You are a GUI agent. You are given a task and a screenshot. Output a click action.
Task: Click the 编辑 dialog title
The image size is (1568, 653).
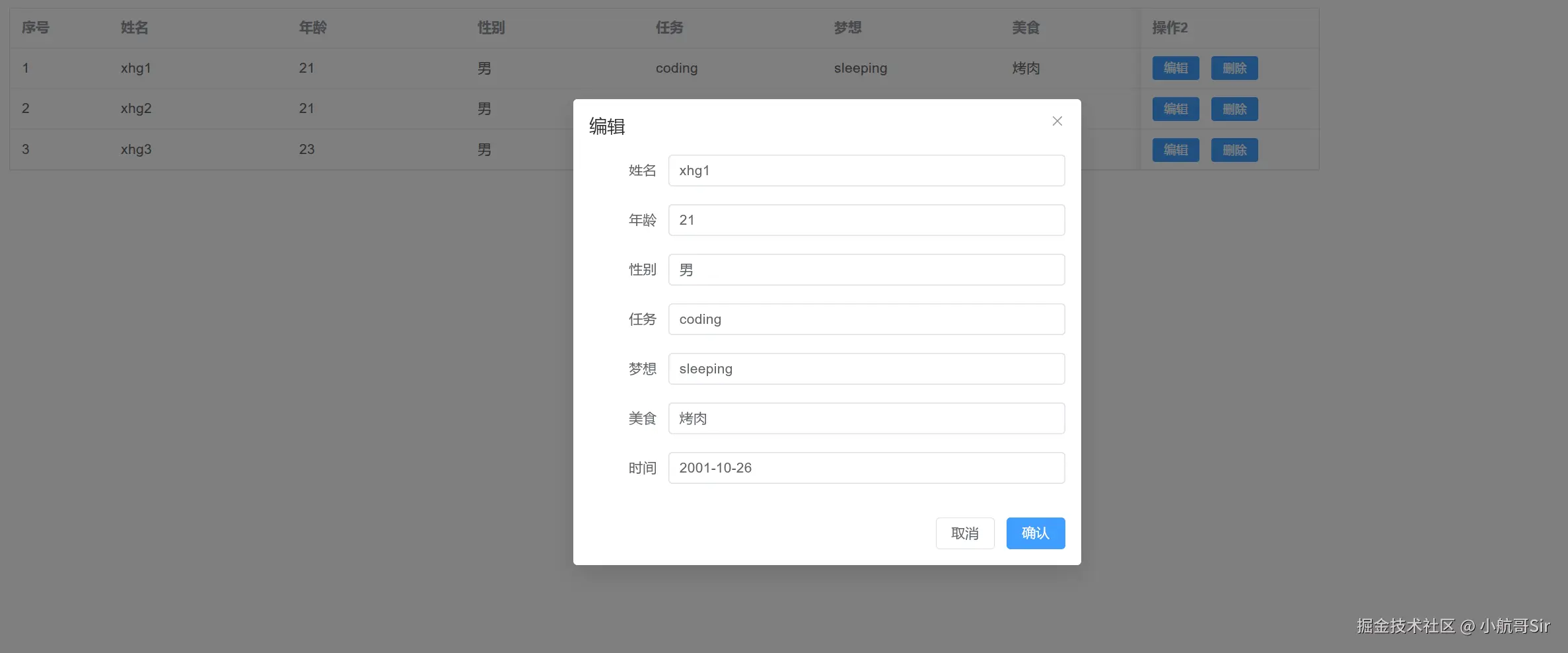pos(607,126)
